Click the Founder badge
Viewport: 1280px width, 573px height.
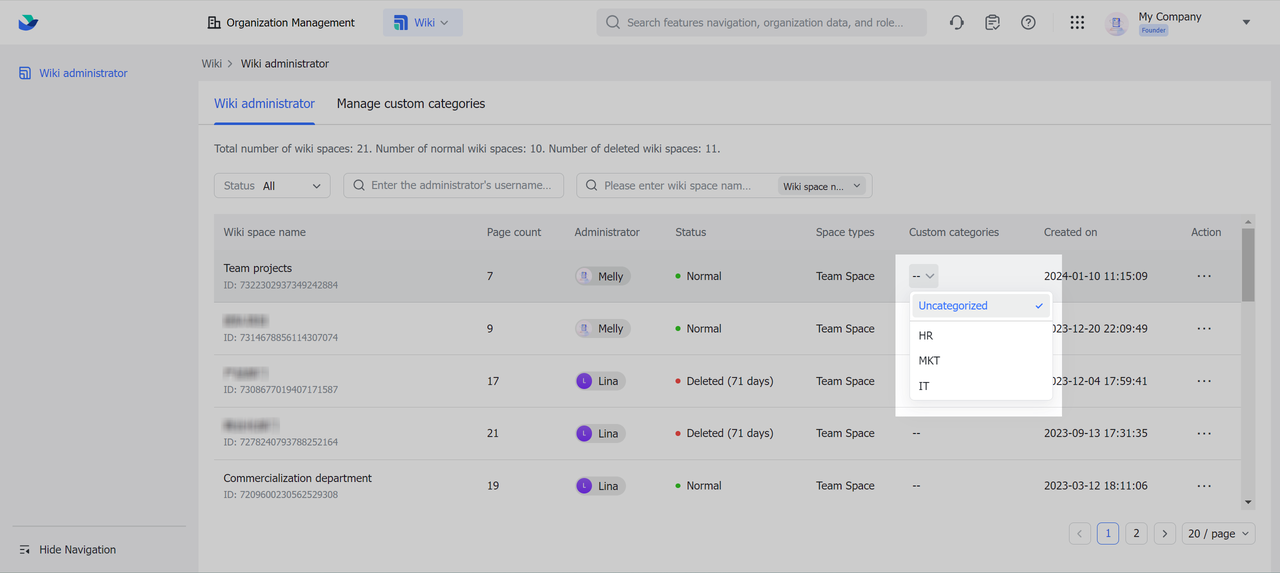pos(1153,31)
